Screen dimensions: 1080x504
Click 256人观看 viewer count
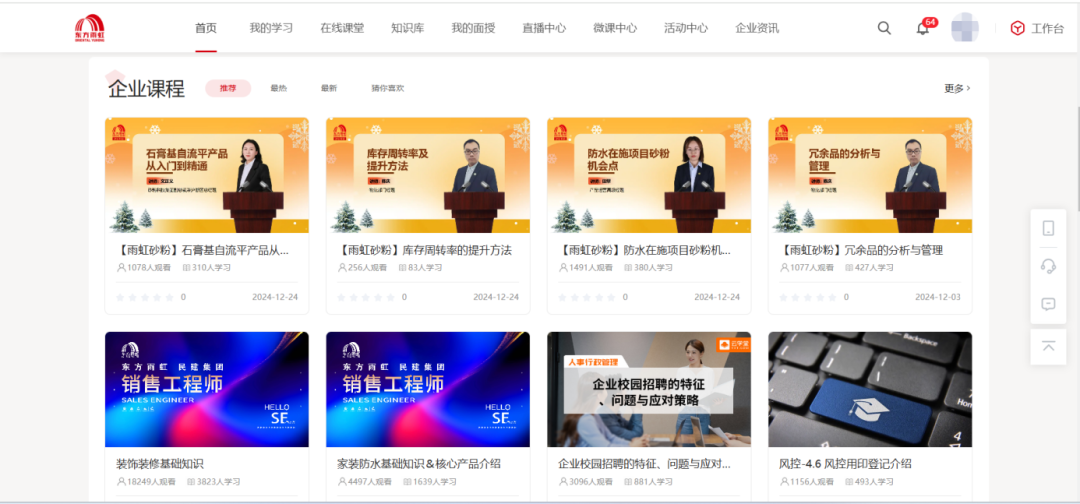[x=362, y=267]
